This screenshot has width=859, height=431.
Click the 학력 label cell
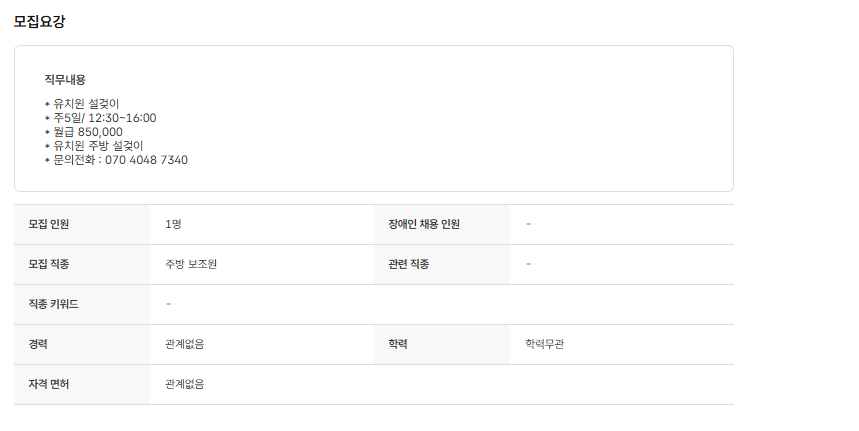coord(398,344)
